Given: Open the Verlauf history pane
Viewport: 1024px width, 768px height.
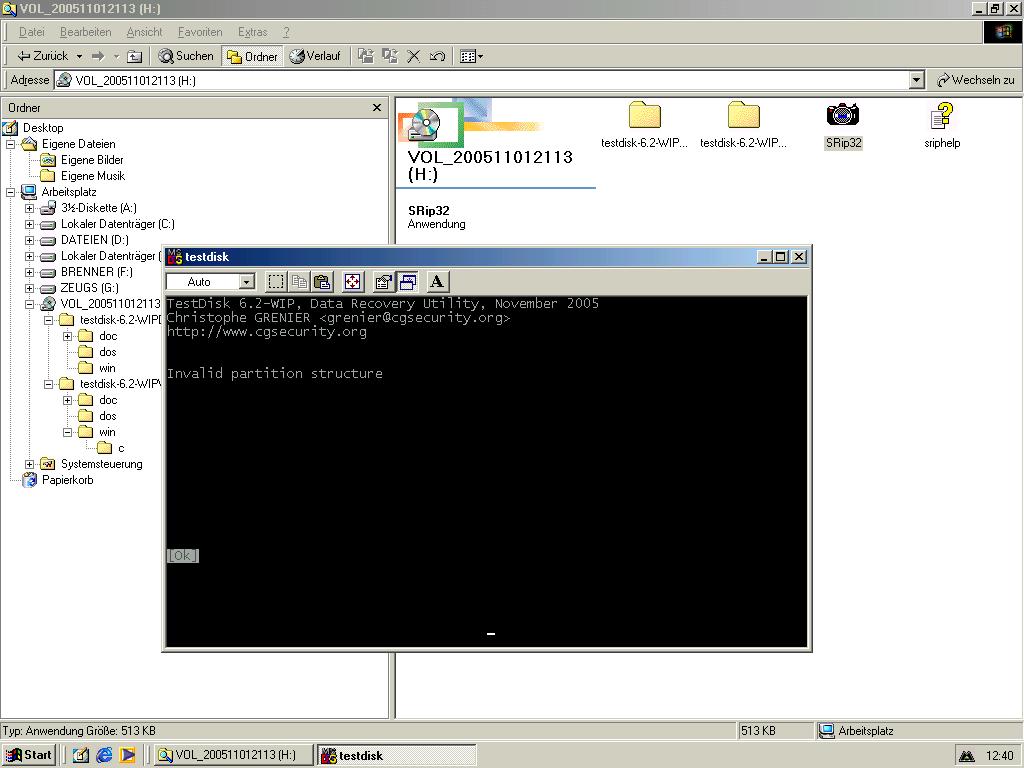Looking at the screenshot, I should click(x=315, y=56).
